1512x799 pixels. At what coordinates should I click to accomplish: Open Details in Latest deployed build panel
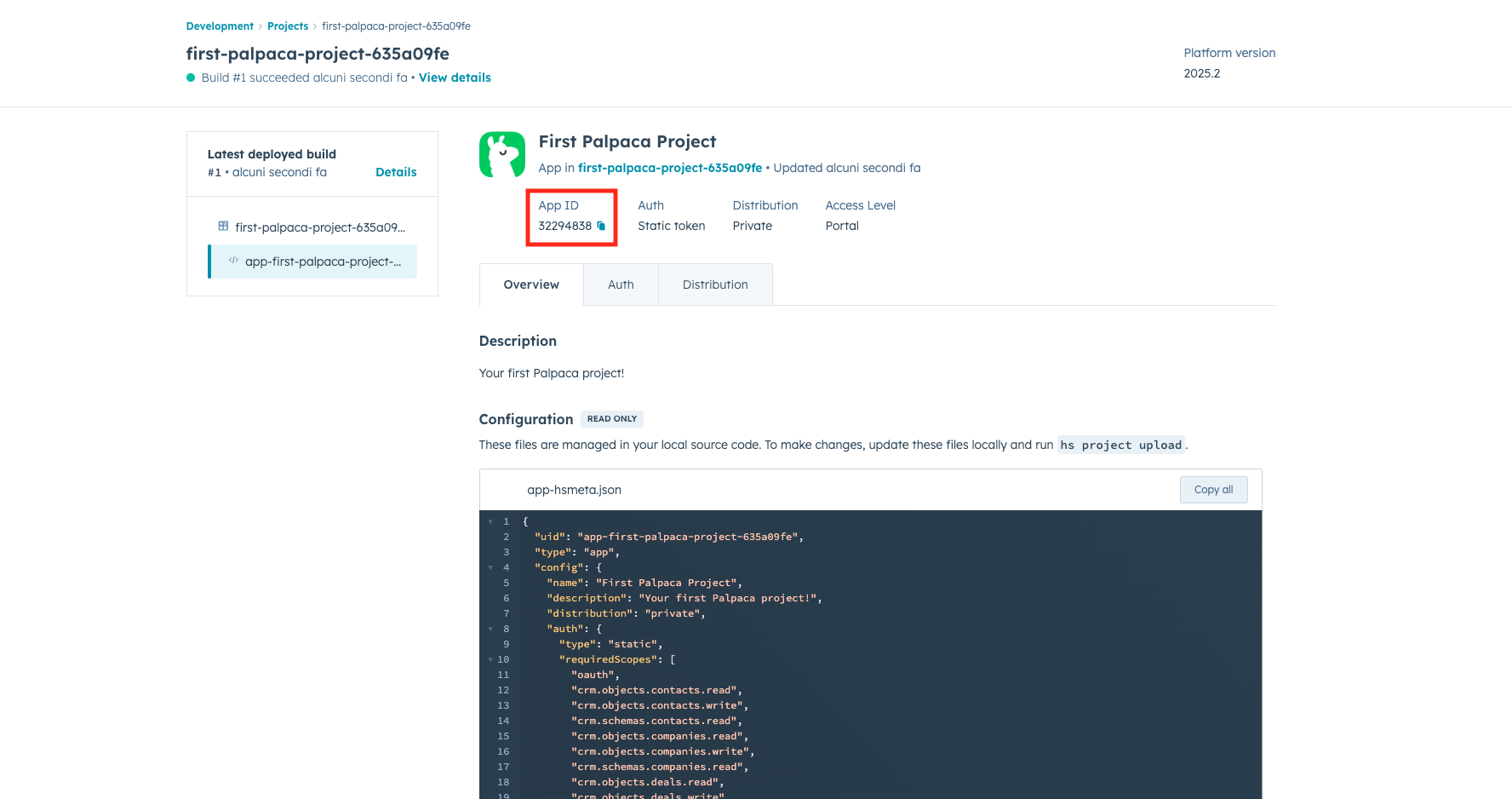point(395,171)
